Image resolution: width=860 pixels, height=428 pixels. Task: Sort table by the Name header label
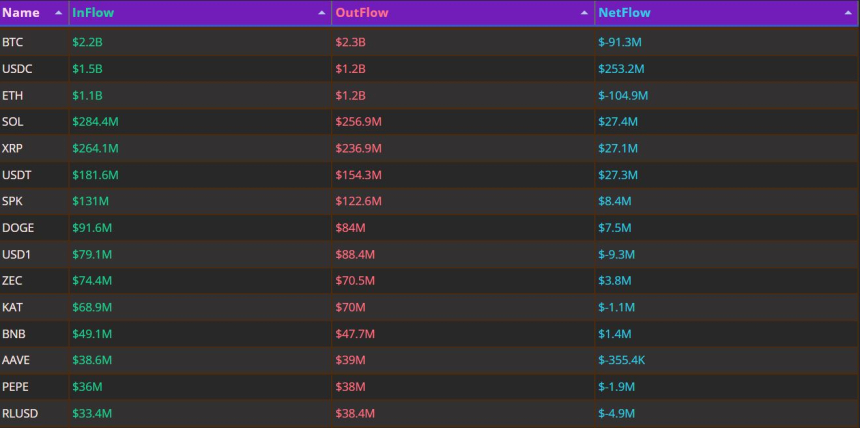[21, 13]
